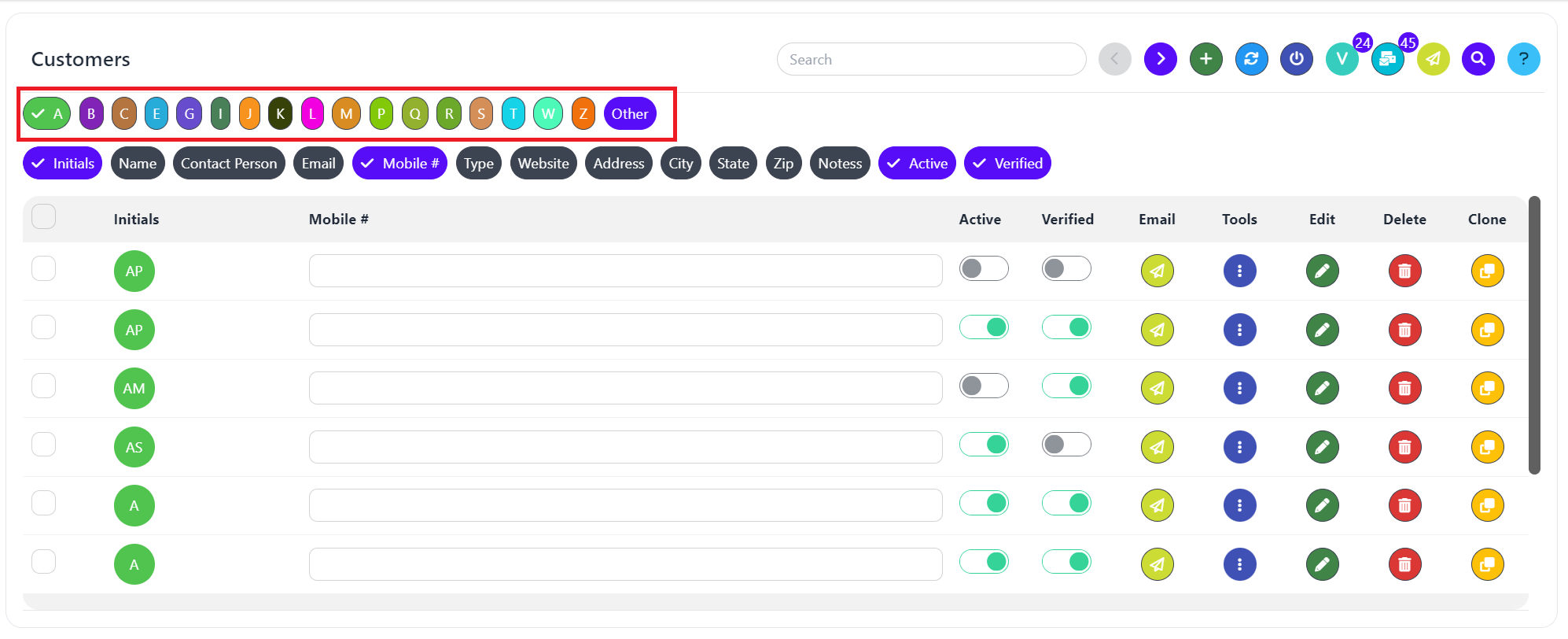Viewport: 1568px width, 639px height.
Task: Open the help question mark icon
Action: [x=1523, y=59]
